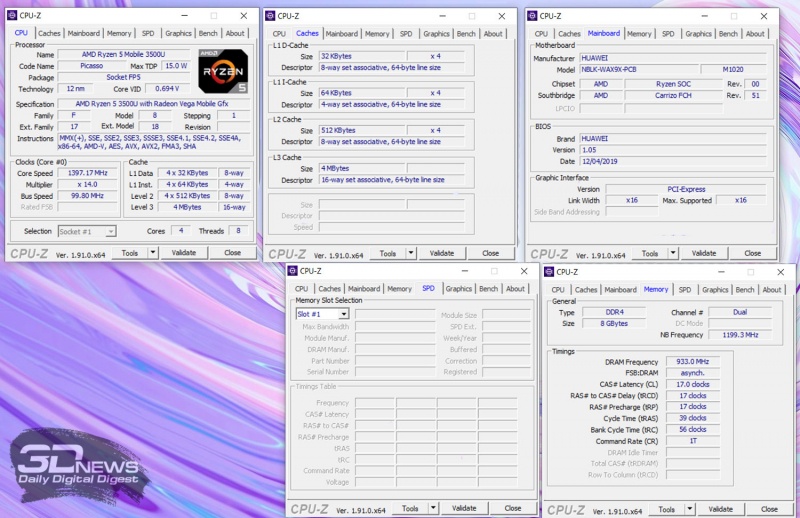
Task: Click the NB Frequency value 1199.3 MHz
Action: 740,335
